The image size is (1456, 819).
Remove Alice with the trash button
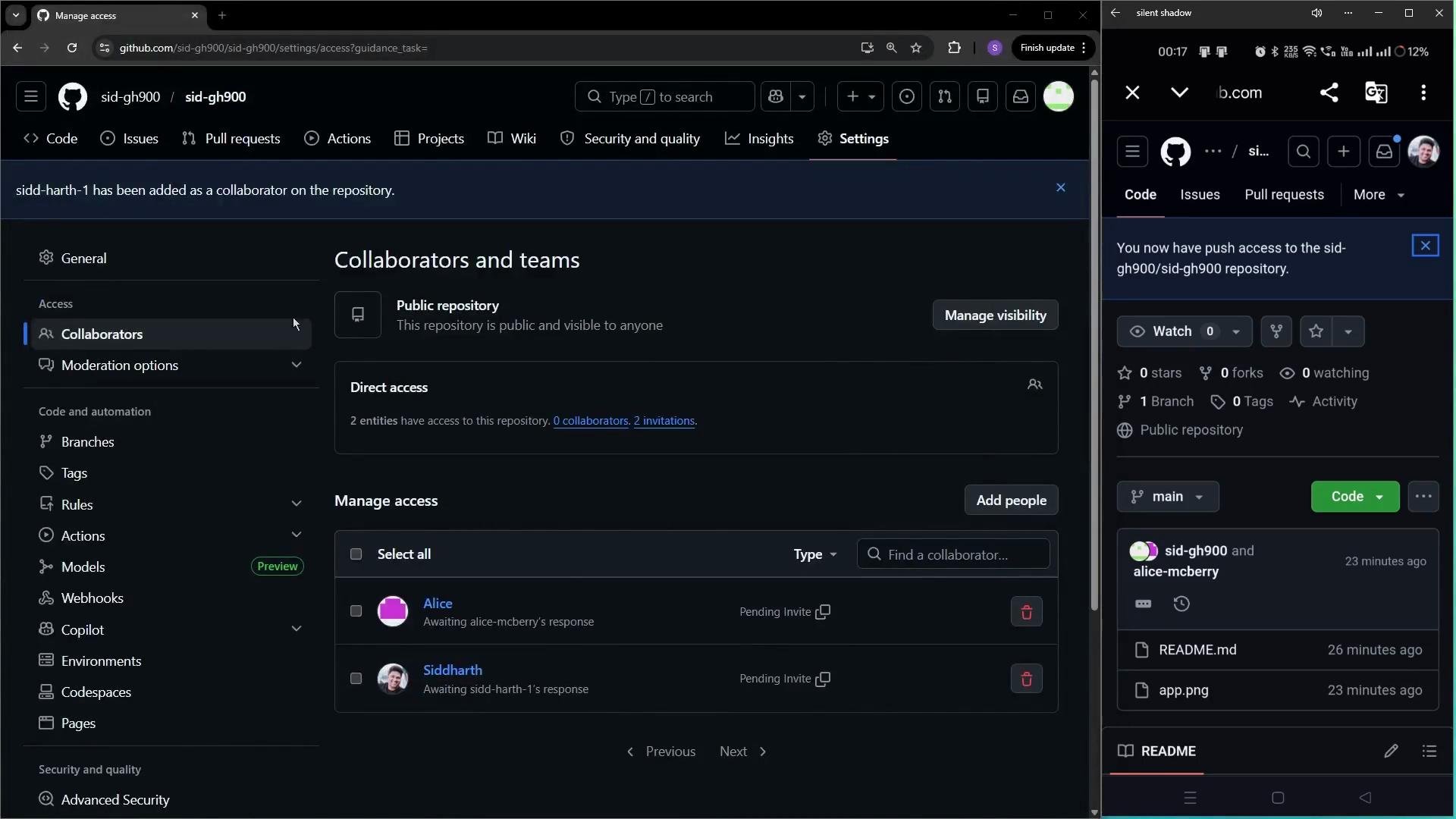[x=1027, y=612]
